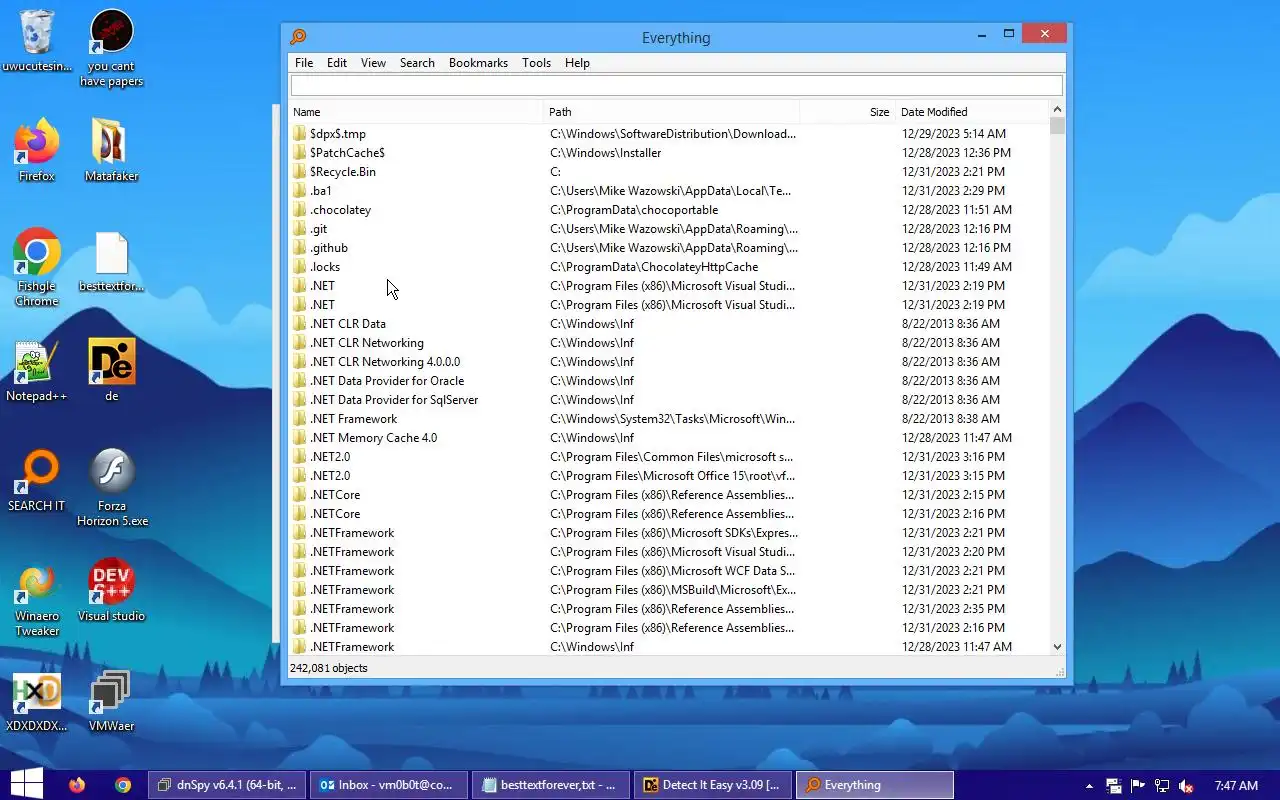Click the Windows Start button
The image size is (1280, 800).
click(26, 785)
